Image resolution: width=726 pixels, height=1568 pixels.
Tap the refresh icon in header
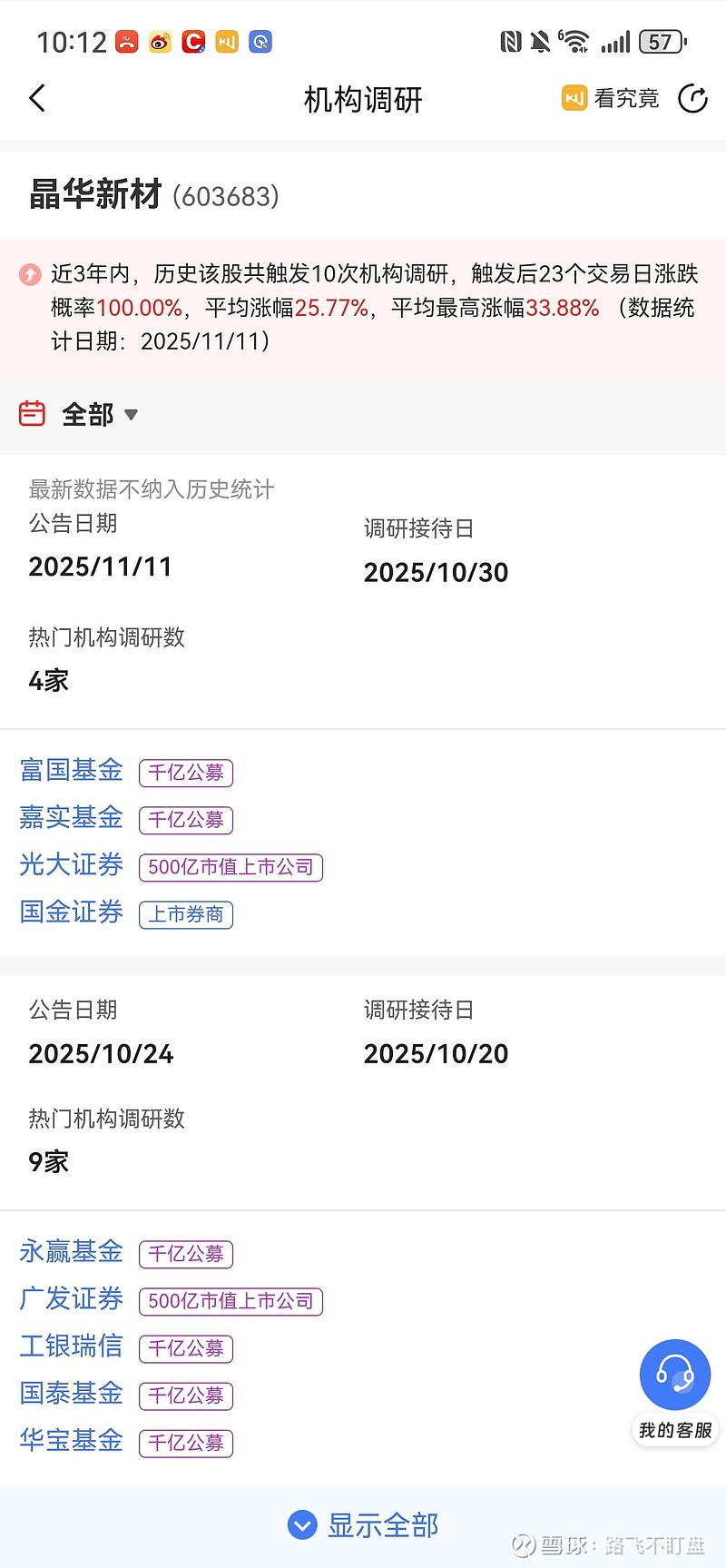692,98
